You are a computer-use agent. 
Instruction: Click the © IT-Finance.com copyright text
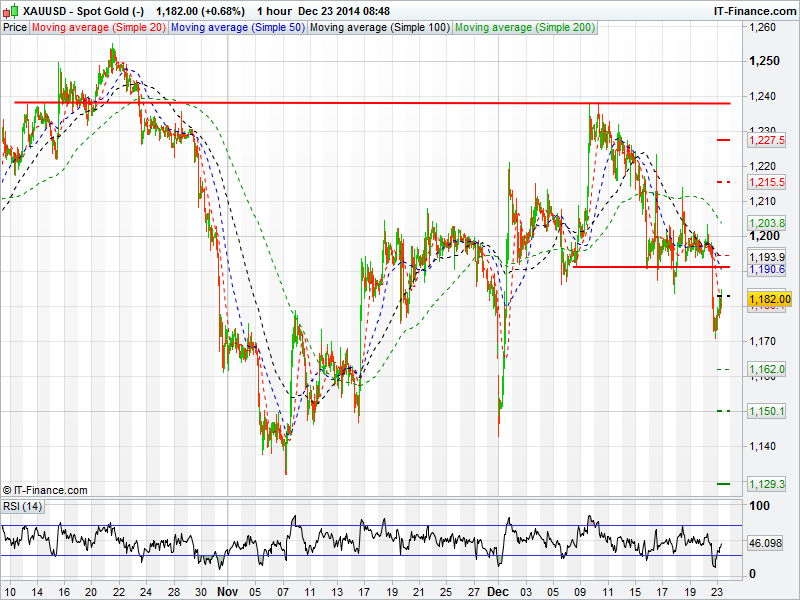coord(45,490)
